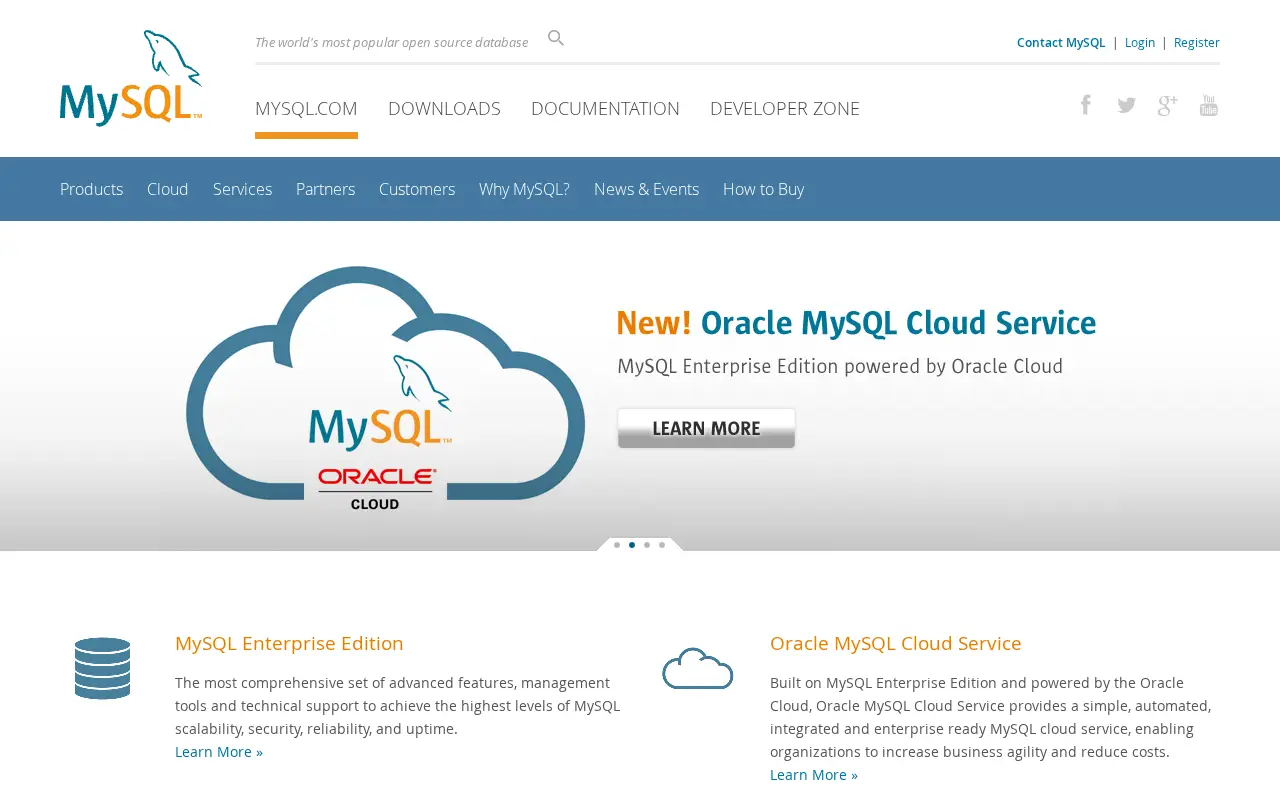Select News & Events in navigation
Image resolution: width=1280 pixels, height=800 pixels.
click(646, 189)
